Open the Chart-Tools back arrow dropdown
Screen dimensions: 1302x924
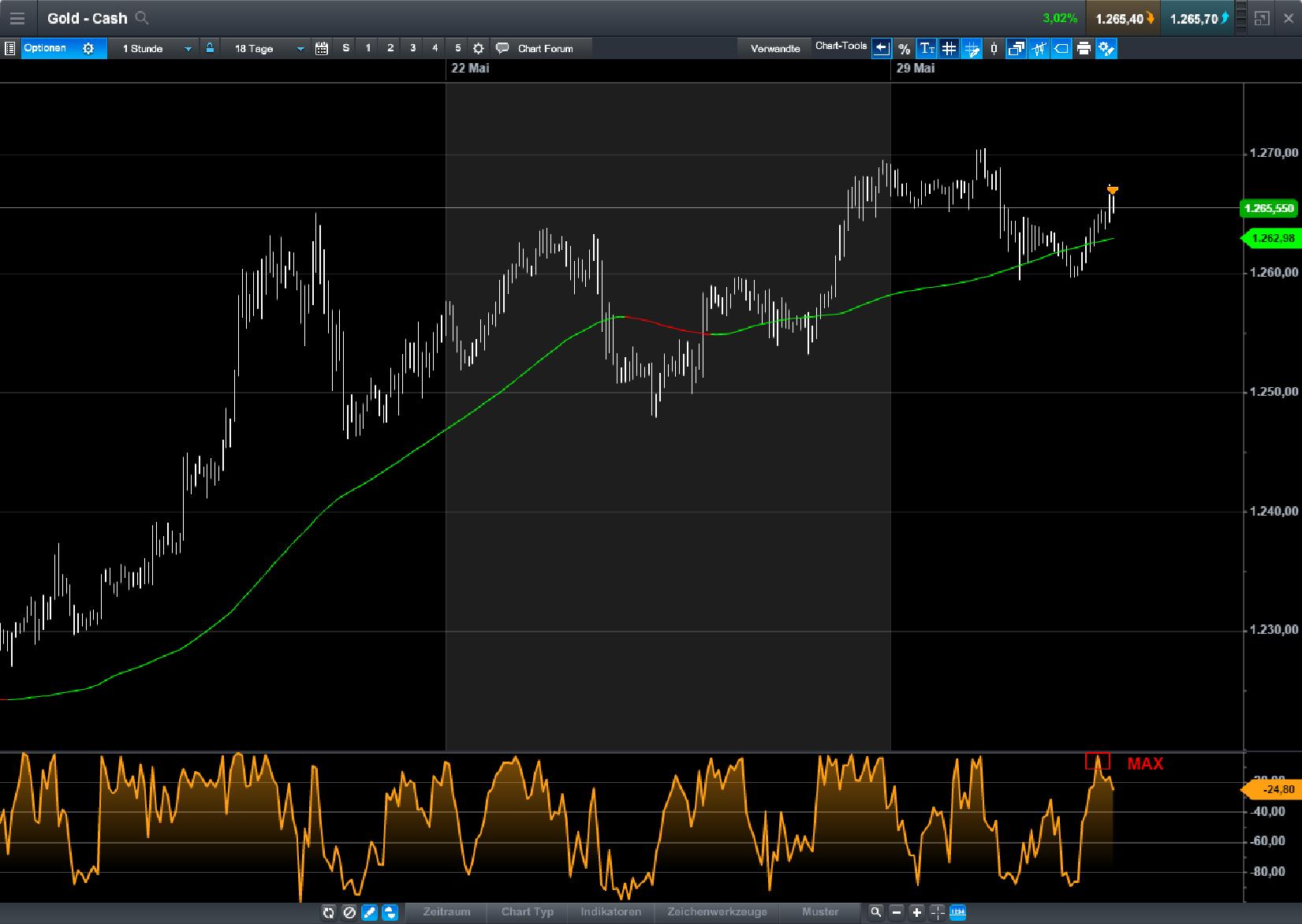pos(881,48)
